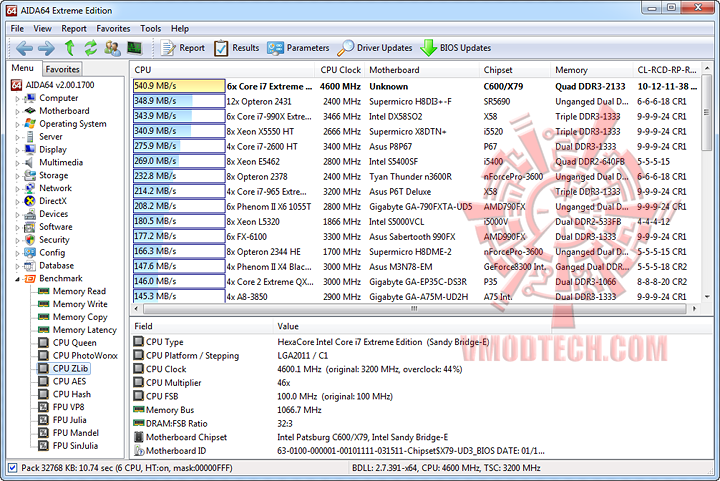Click the results list scroll-down arrow
This screenshot has width=720, height=481.
pos(707,296)
